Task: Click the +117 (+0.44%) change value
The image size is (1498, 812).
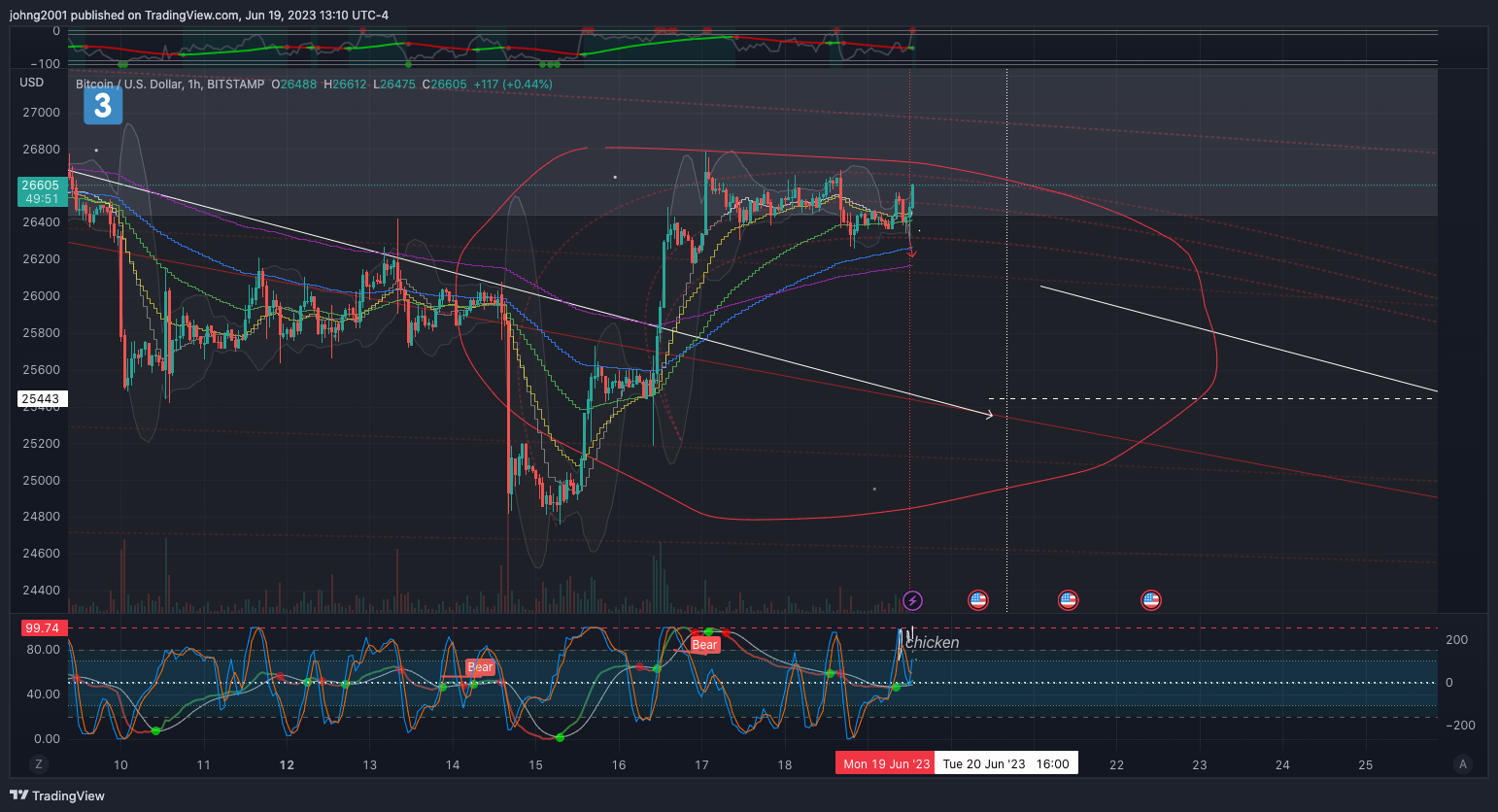Action: (513, 85)
